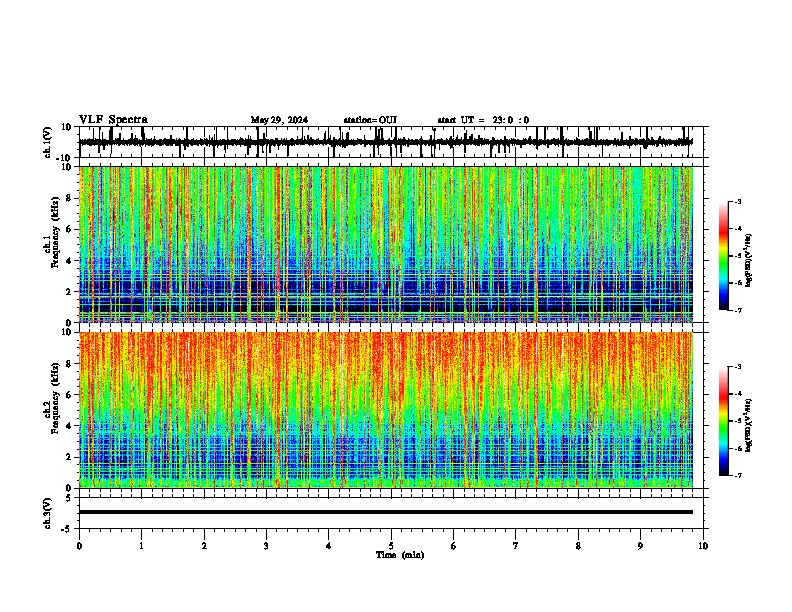Click the 'ch.1(V)' waveform axis label
The height and width of the screenshot is (612, 792).
point(48,142)
